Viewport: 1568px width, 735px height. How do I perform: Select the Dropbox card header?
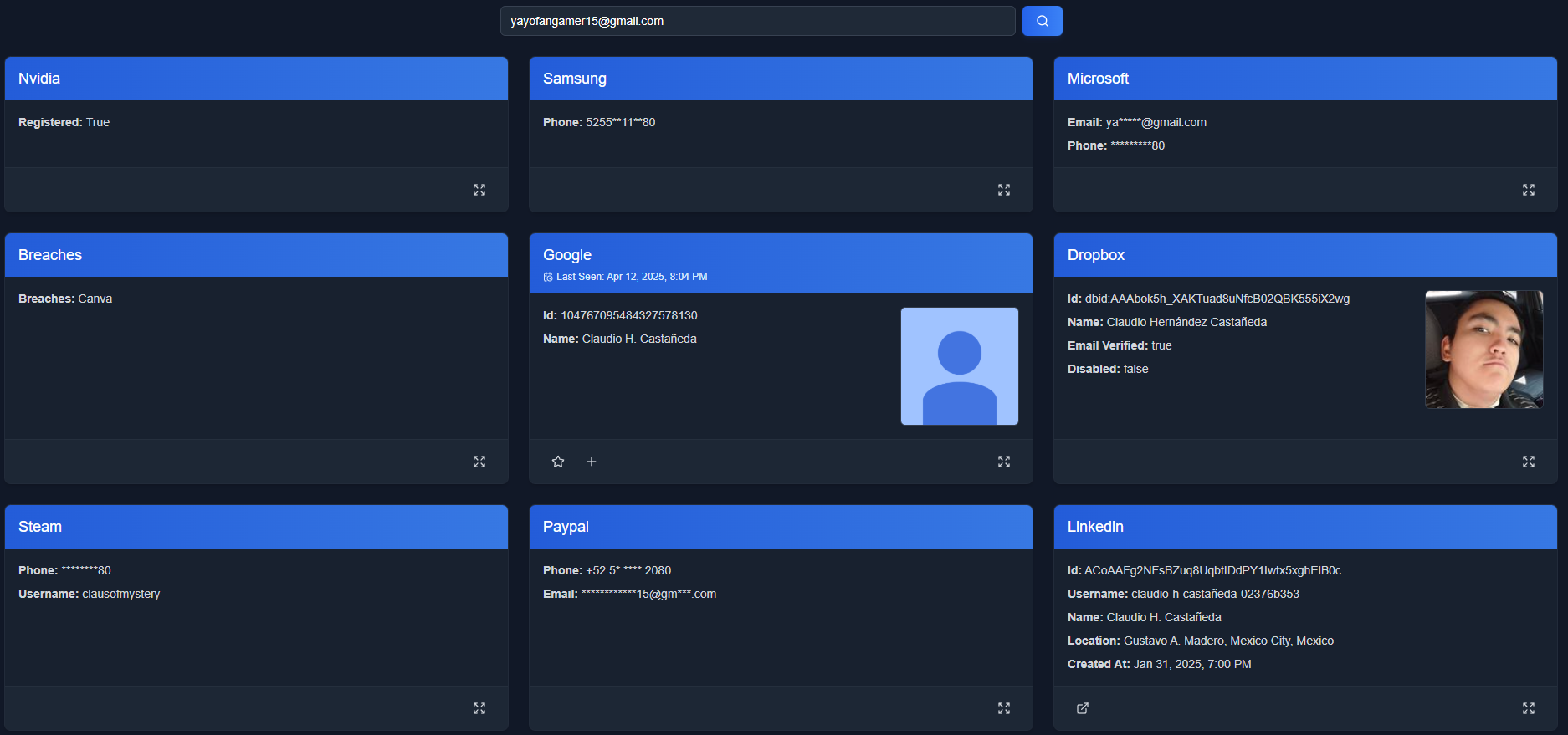coord(1305,255)
